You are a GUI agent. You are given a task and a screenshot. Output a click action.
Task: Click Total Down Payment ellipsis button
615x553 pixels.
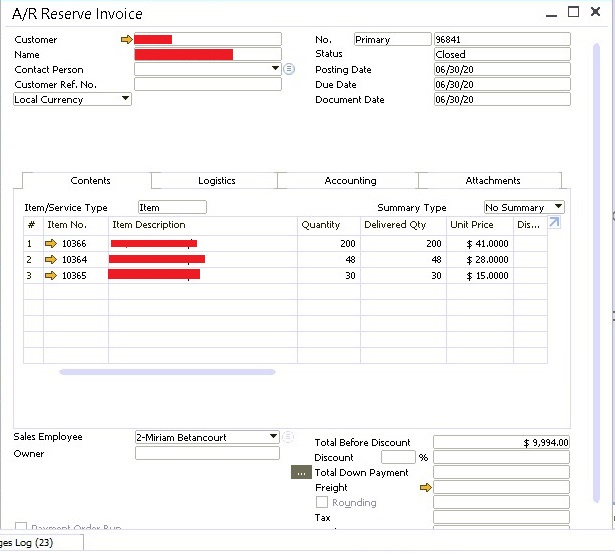(x=302, y=473)
